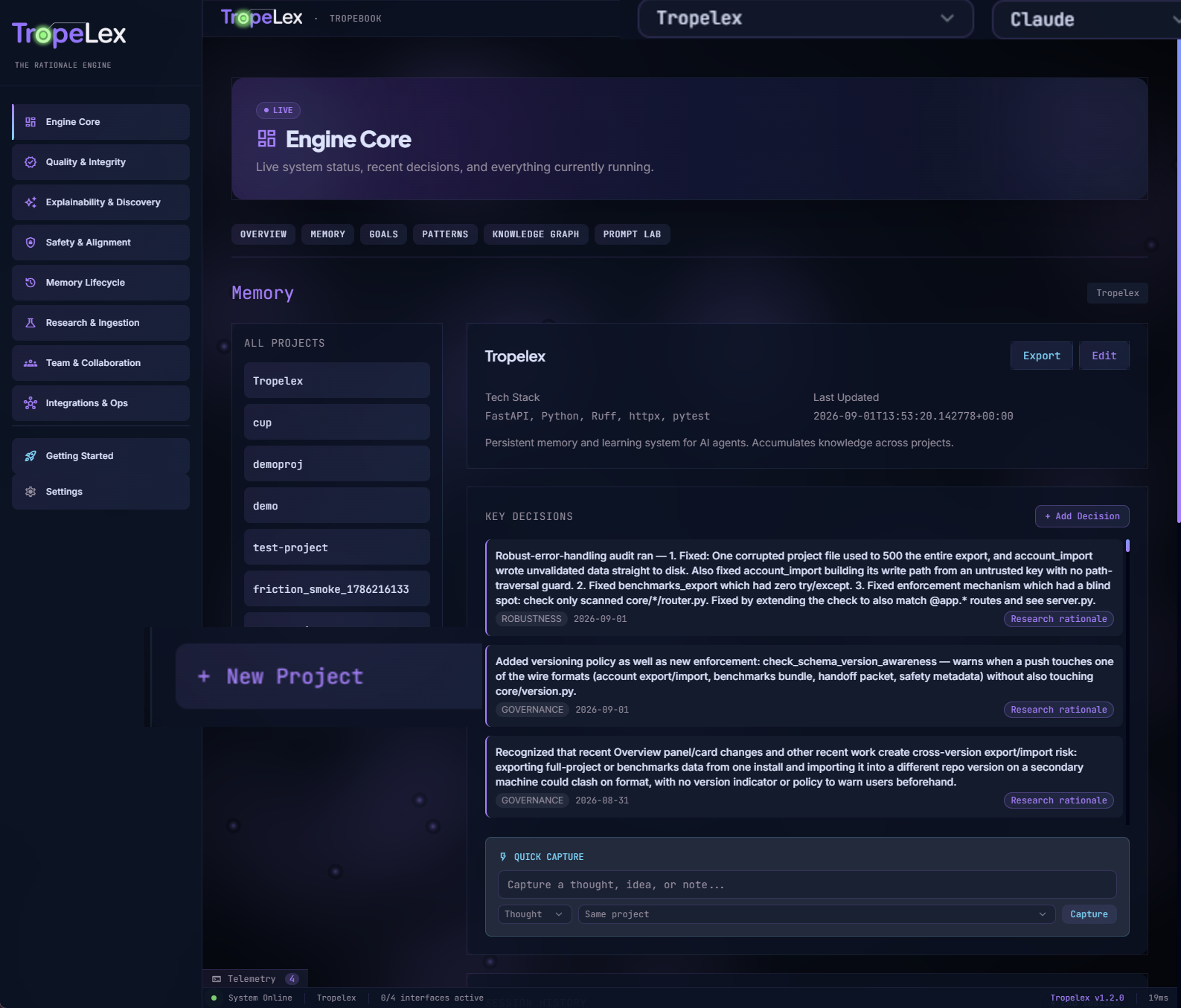Switch to the Overview tab
Screen dimensions: 1181x1008
263,234
